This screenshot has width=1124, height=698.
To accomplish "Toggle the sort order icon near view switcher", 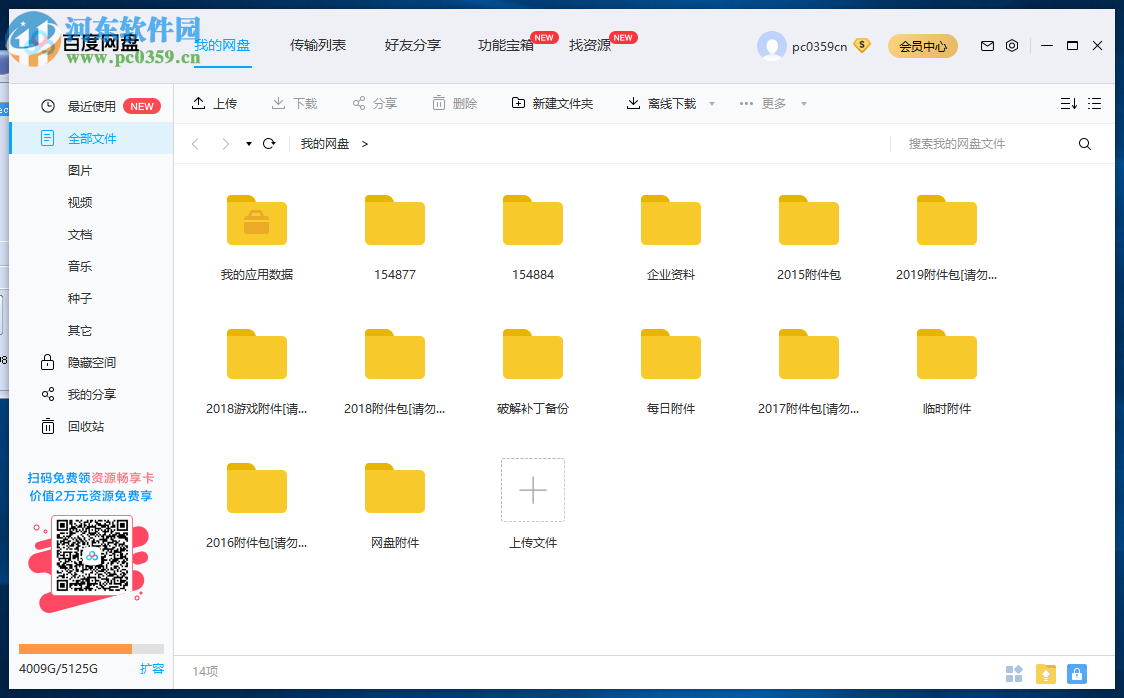I will pos(1067,103).
